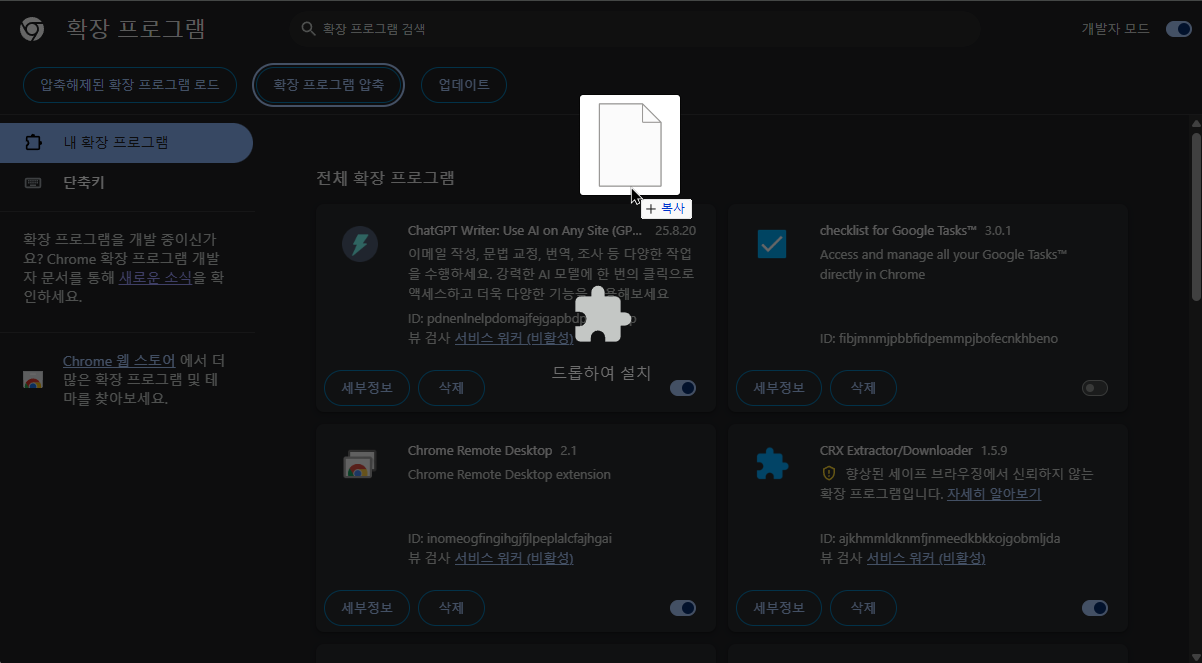This screenshot has height=663, width=1202.
Task: Click the 확장 프로그램 검색 search field
Action: [634, 29]
